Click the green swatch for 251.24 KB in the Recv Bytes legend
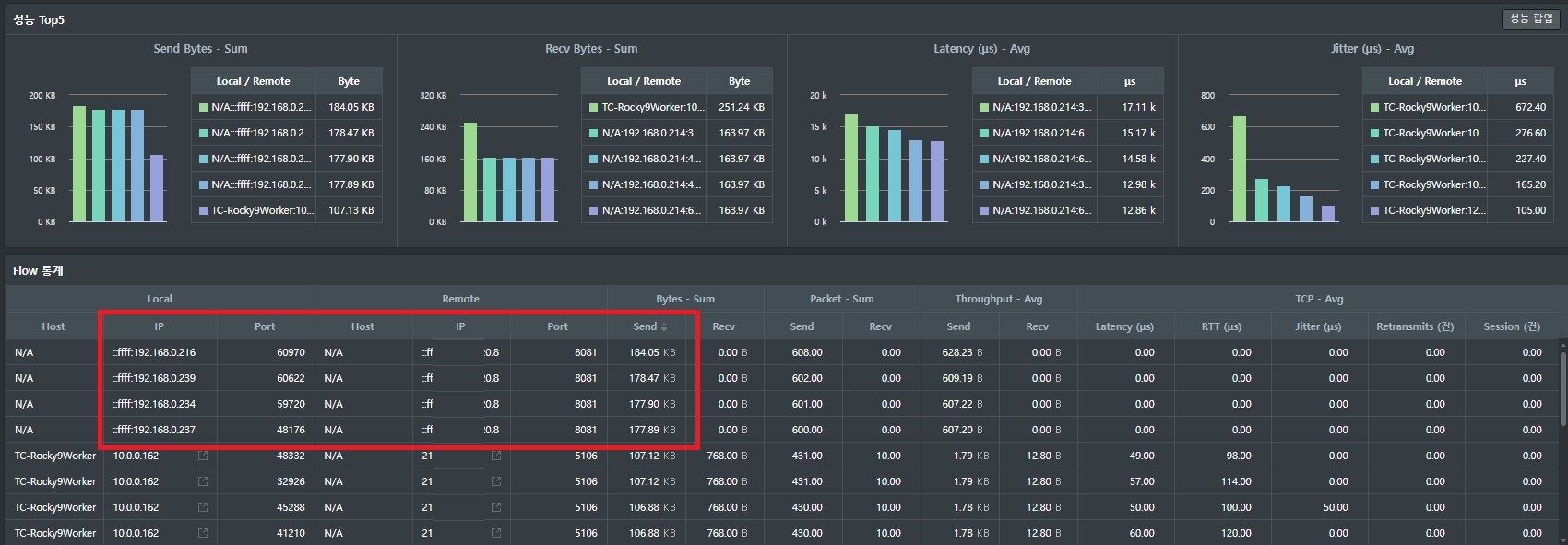Image resolution: width=1568 pixels, height=545 pixels. tap(594, 107)
